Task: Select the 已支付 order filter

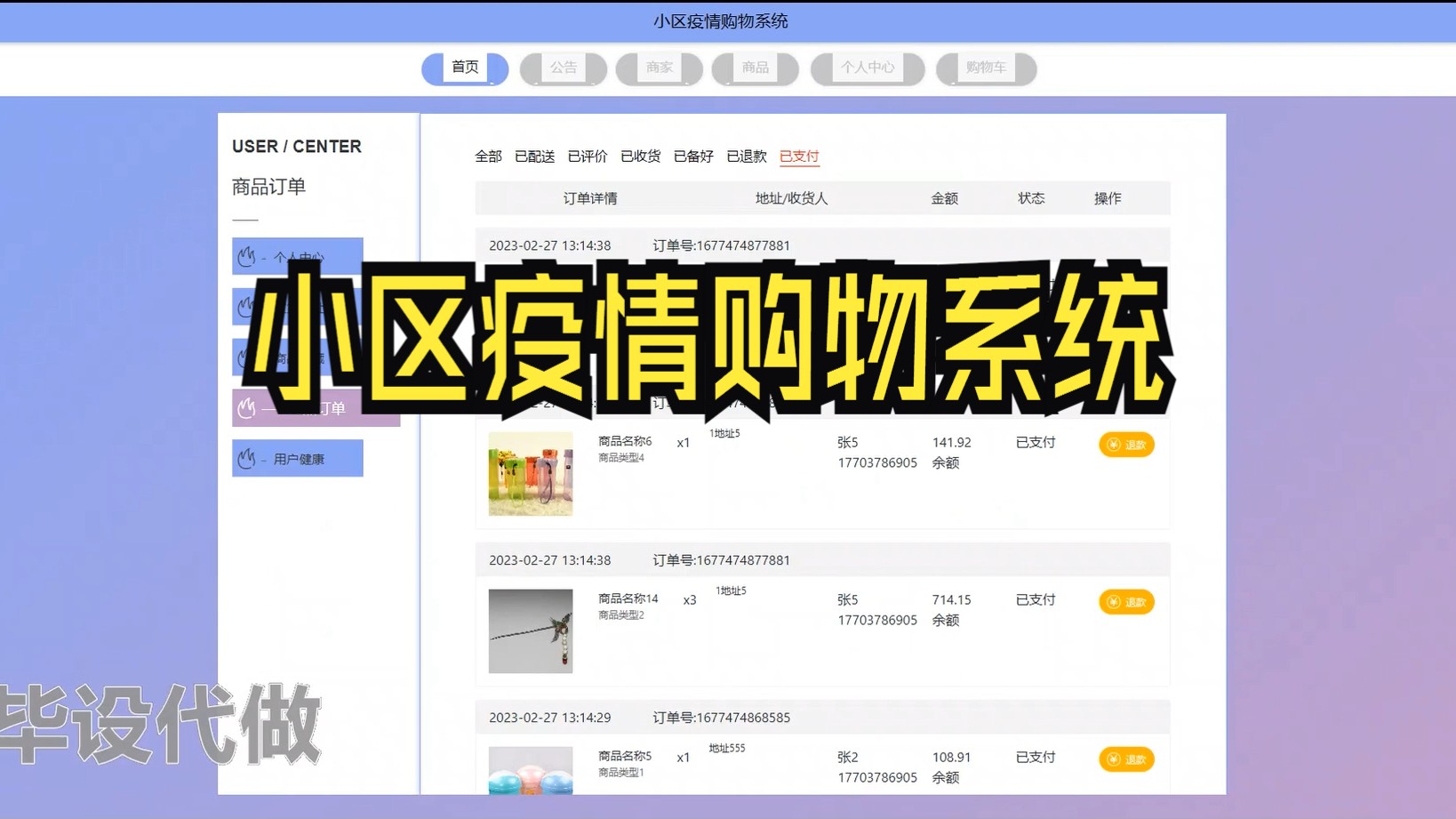Action: pos(799,157)
